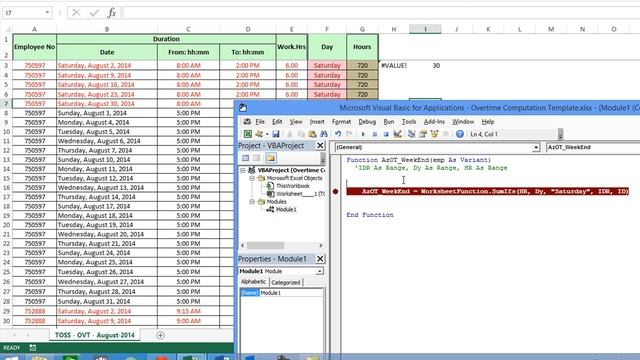
Task: Click the Copy icon in the VBA toolbar
Action: [301, 134]
